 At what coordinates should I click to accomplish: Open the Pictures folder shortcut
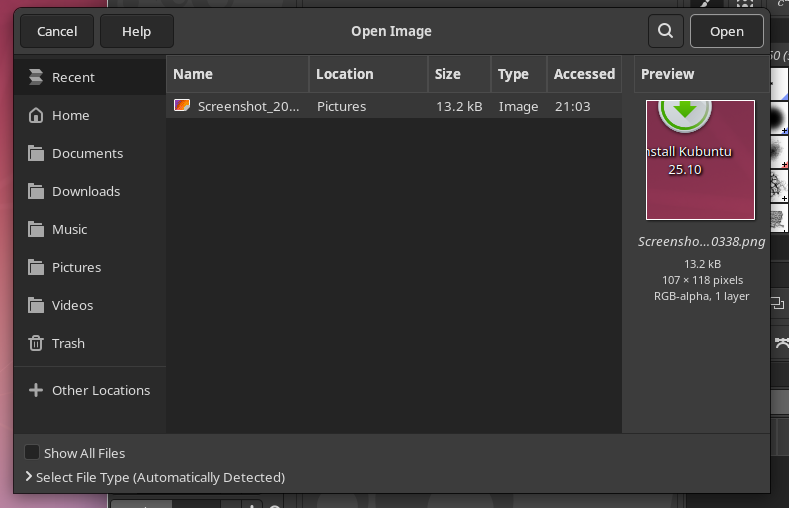pyautogui.click(x=76, y=267)
